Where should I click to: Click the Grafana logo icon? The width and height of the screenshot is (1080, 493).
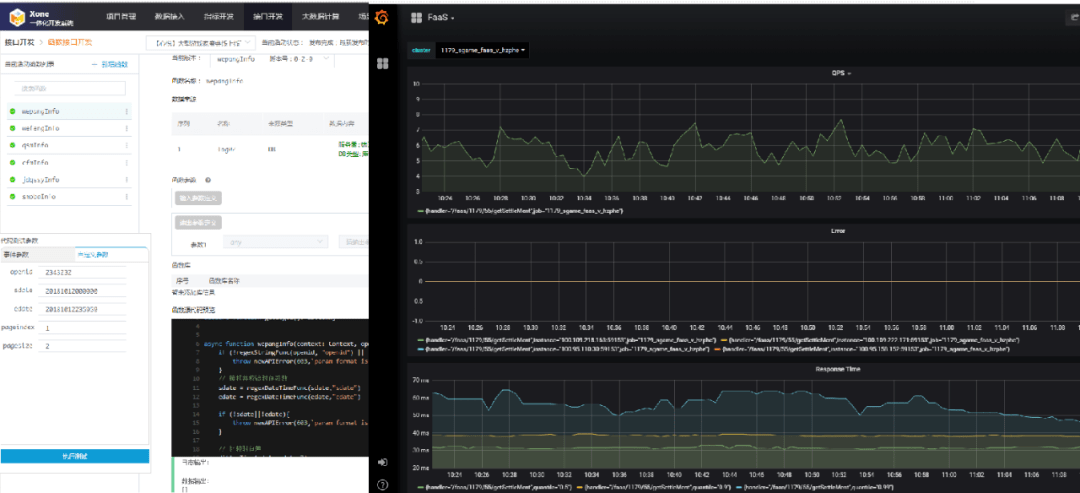click(x=382, y=18)
